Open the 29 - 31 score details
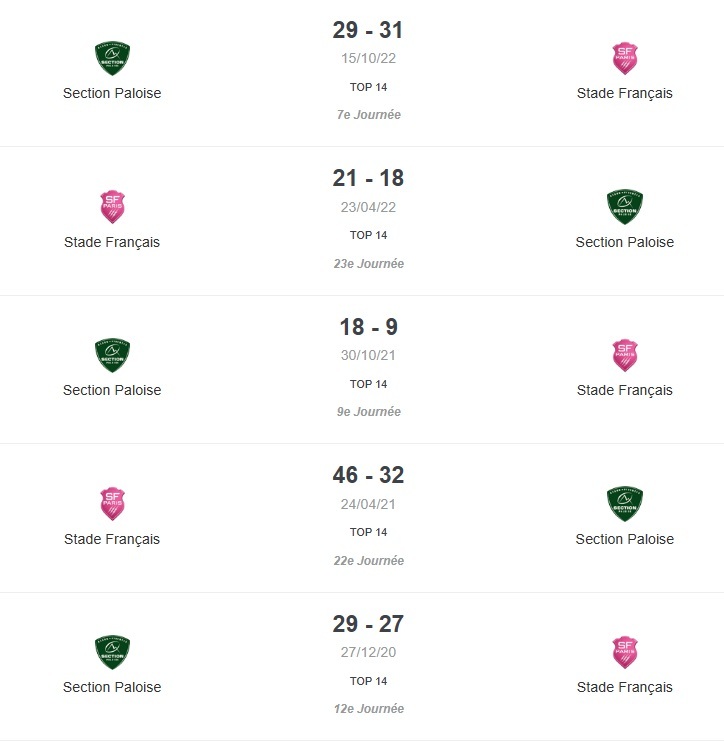Screen dimensions: 724x749 [x=368, y=30]
